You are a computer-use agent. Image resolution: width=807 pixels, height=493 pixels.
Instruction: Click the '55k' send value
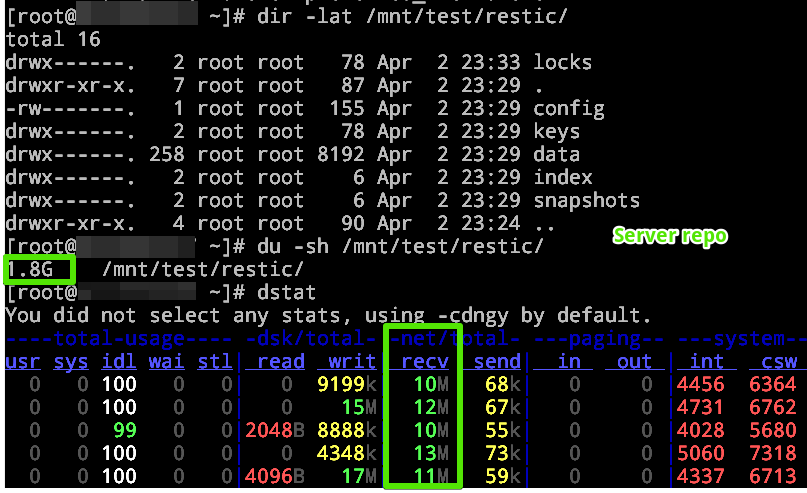coord(503,430)
